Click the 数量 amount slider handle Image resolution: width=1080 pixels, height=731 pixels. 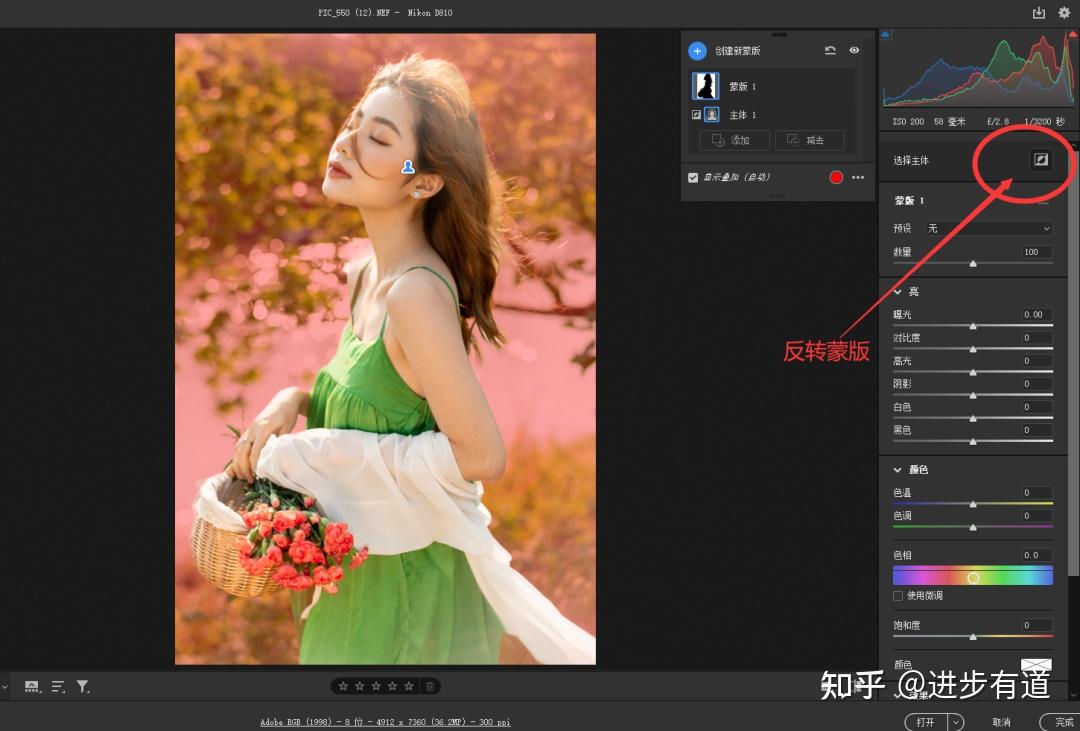click(x=973, y=264)
